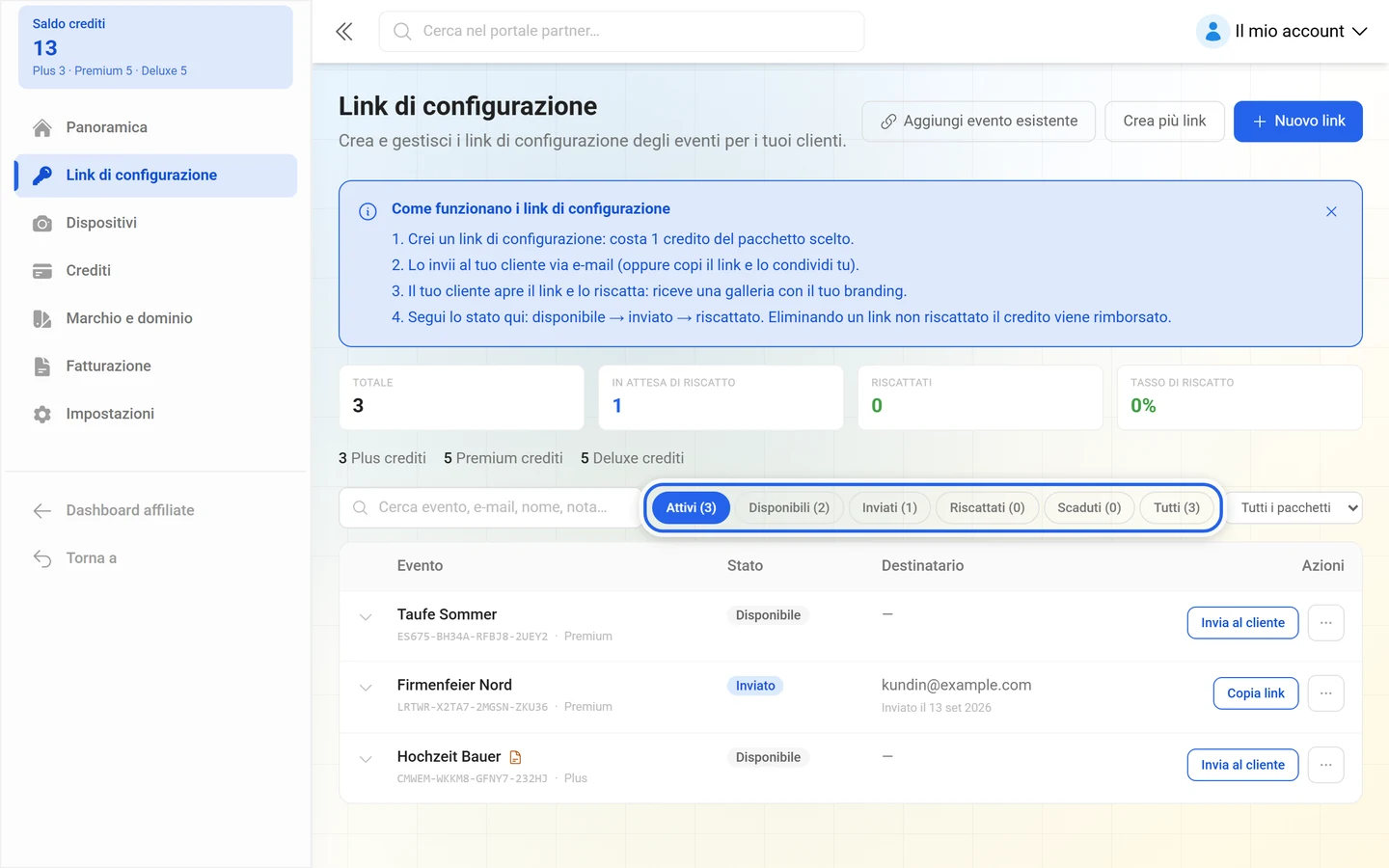Viewport: 1389px width, 868px height.
Task: Expand the Hochzeit Bauer row
Action: click(x=366, y=759)
